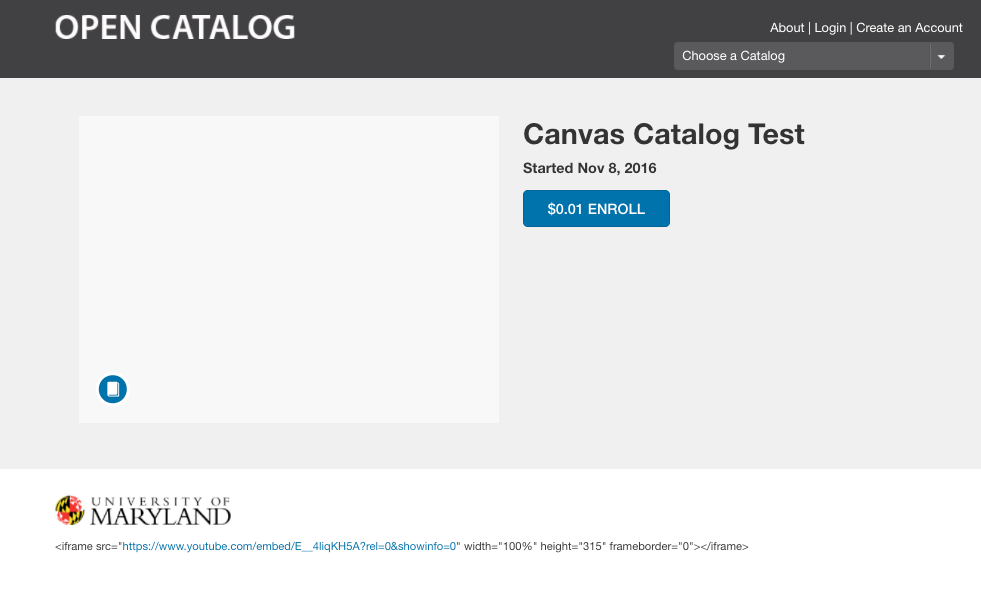The image size is (981, 598).
Task: Click the word ENROLL on the blue button
Action: 616,209
